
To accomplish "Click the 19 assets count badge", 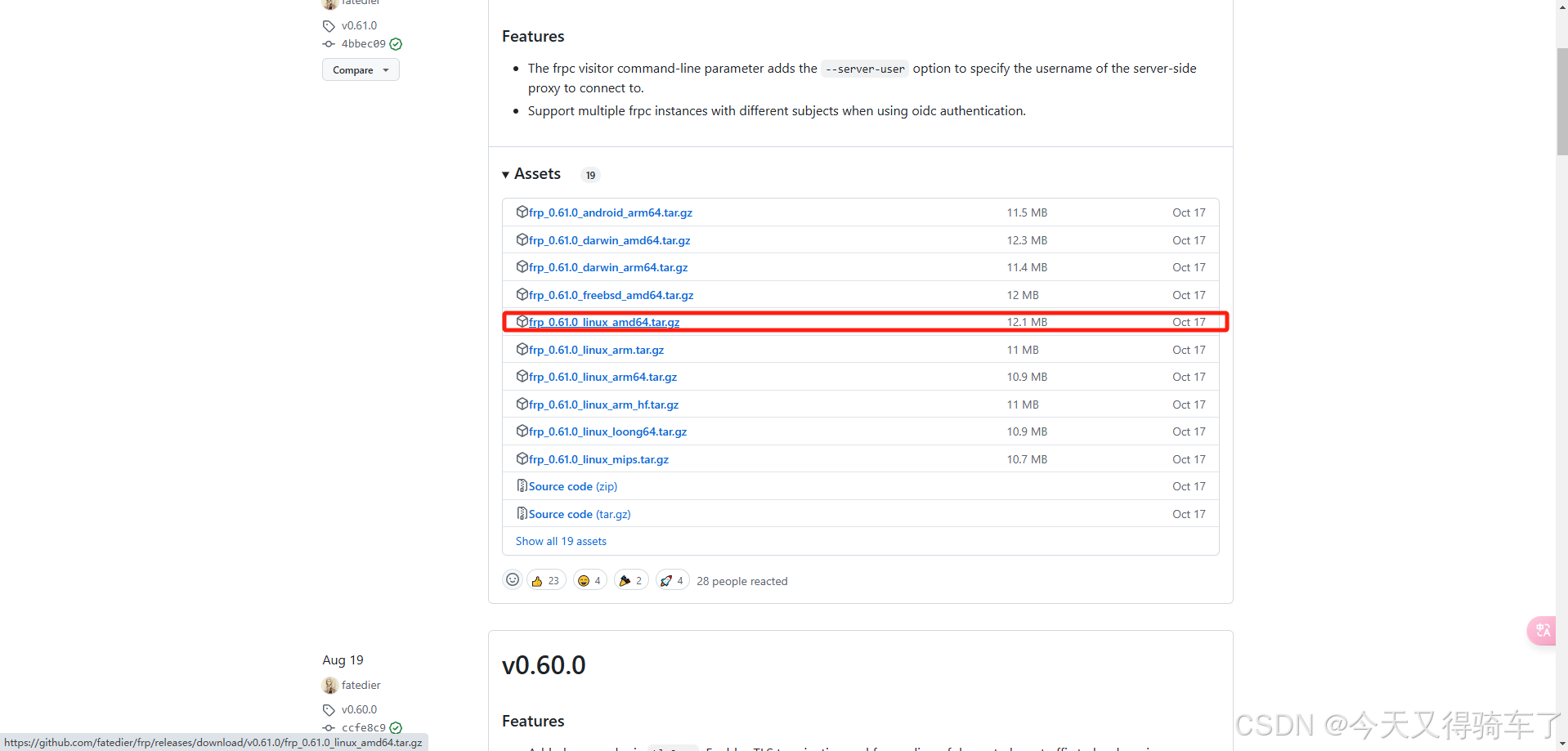I will point(590,175).
